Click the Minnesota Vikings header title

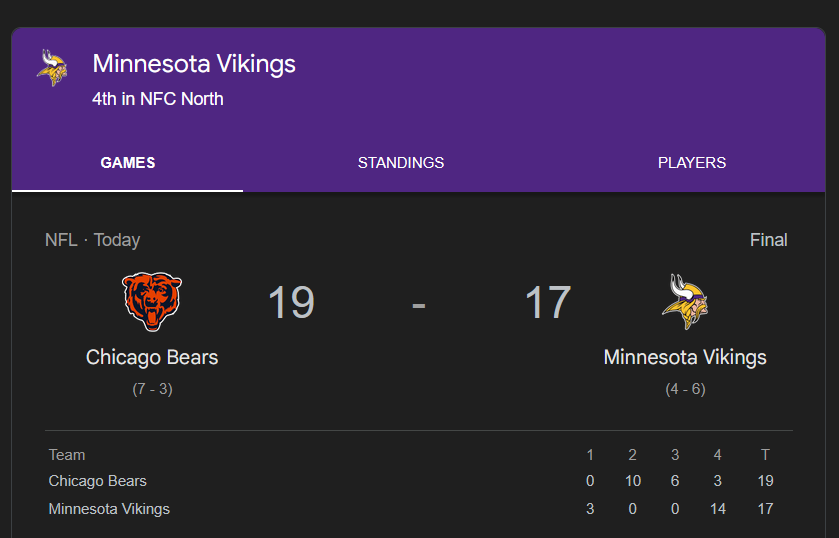pos(194,65)
